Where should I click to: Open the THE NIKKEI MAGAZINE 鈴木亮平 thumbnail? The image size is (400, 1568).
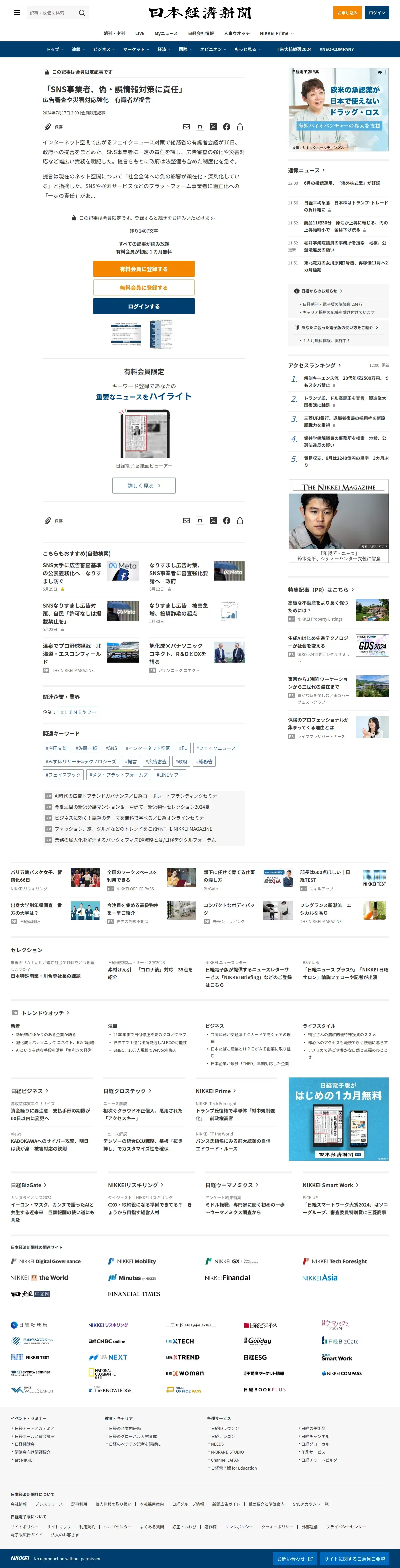click(339, 522)
